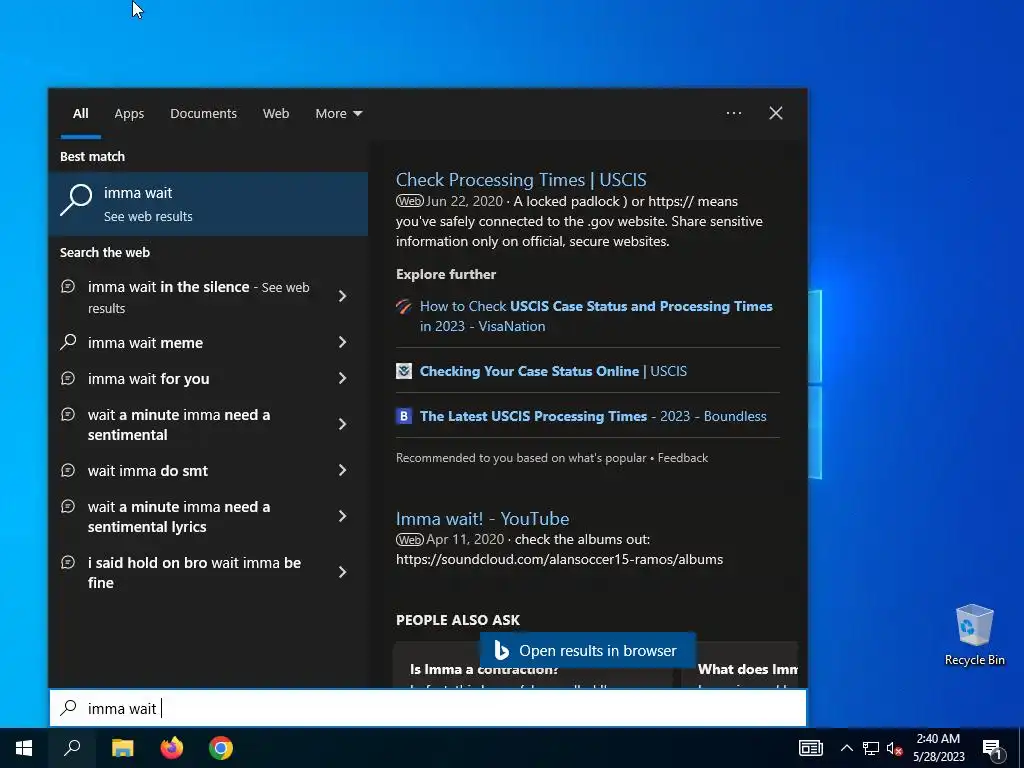Click the Feedback link
Image resolution: width=1024 pixels, height=768 pixels.
pos(682,458)
